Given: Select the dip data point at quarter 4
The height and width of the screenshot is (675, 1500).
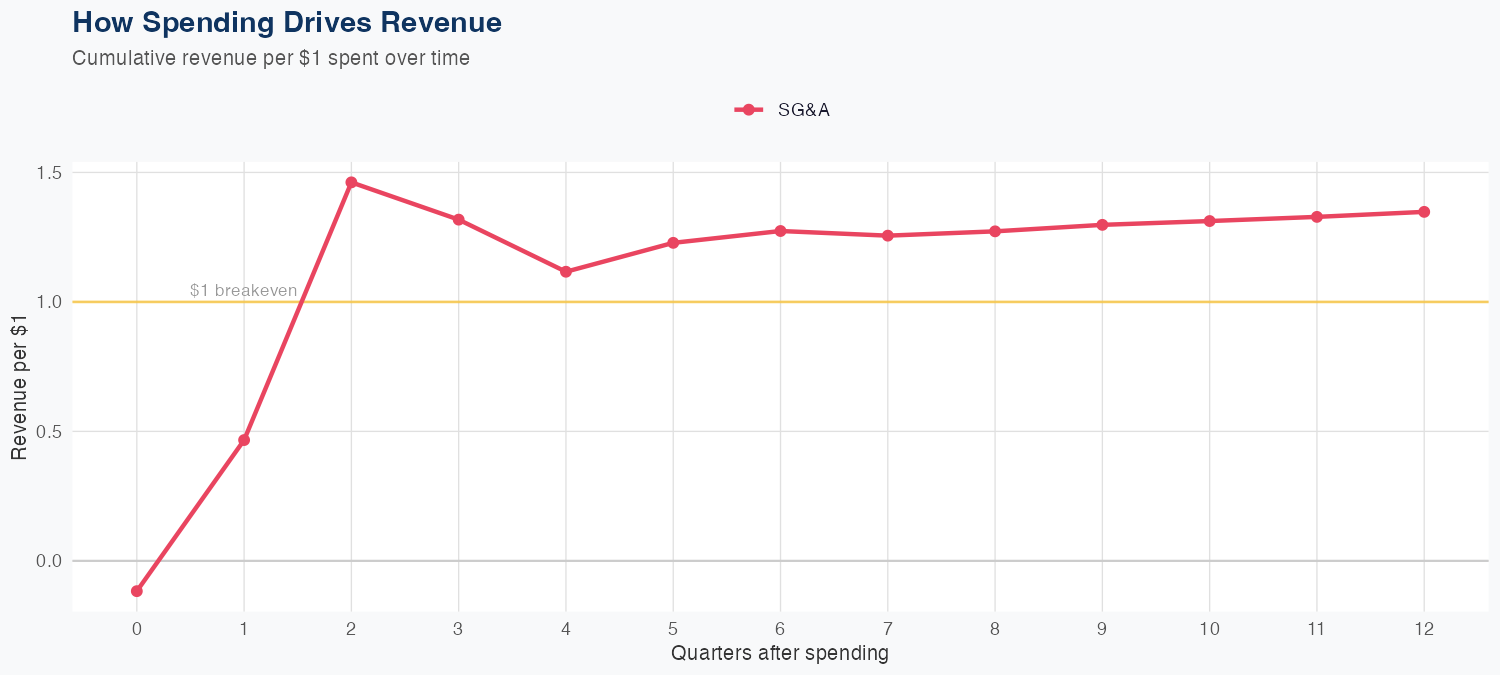Looking at the screenshot, I should [566, 272].
